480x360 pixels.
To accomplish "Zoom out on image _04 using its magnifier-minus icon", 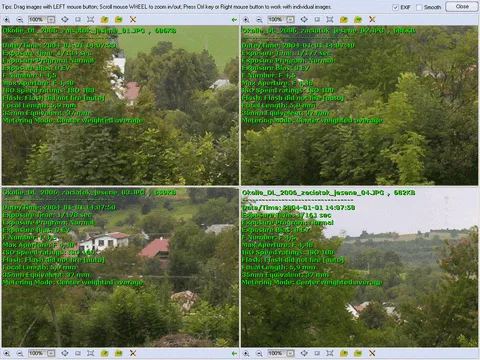I will 259,353.
